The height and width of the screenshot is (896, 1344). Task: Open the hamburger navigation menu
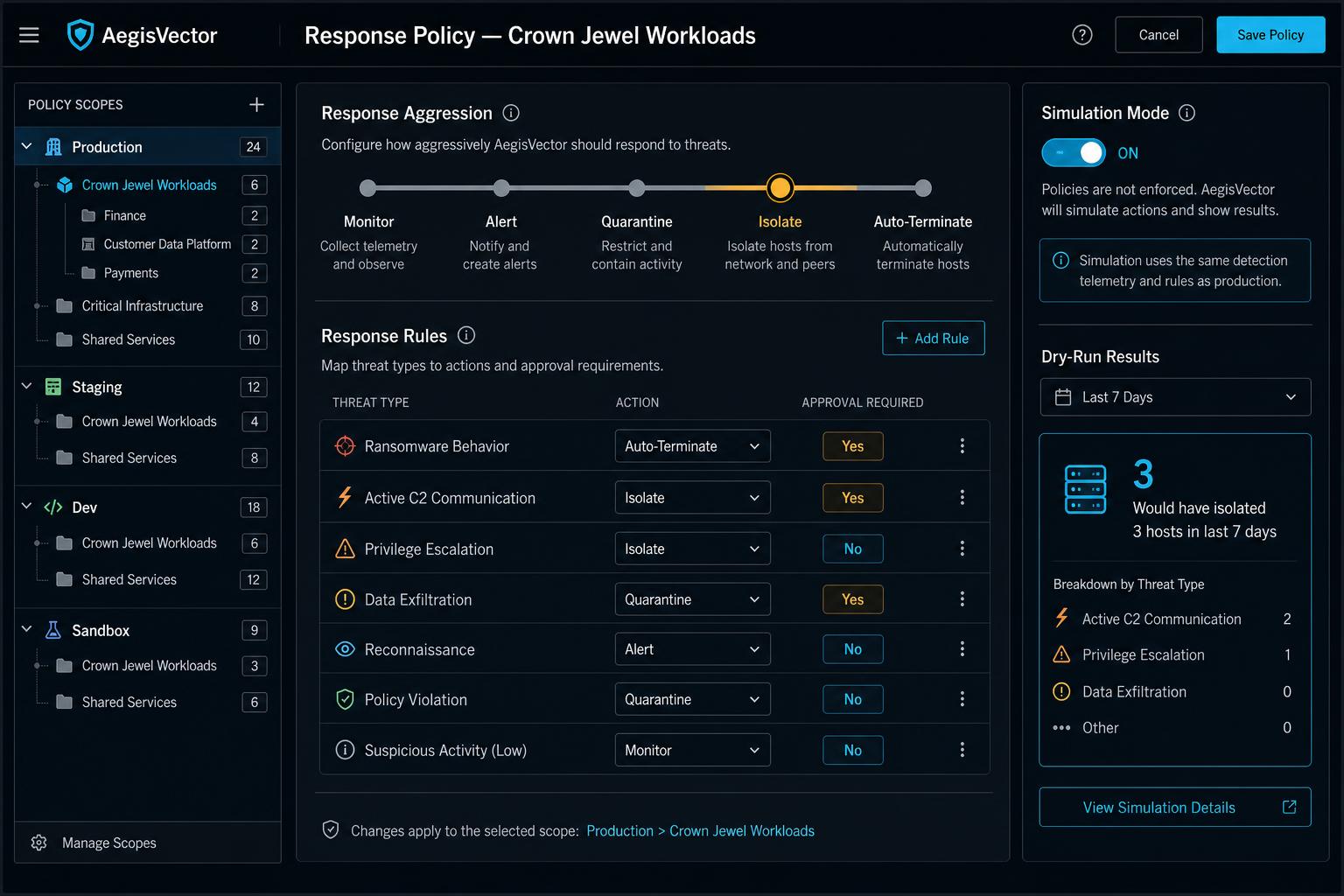(x=29, y=35)
